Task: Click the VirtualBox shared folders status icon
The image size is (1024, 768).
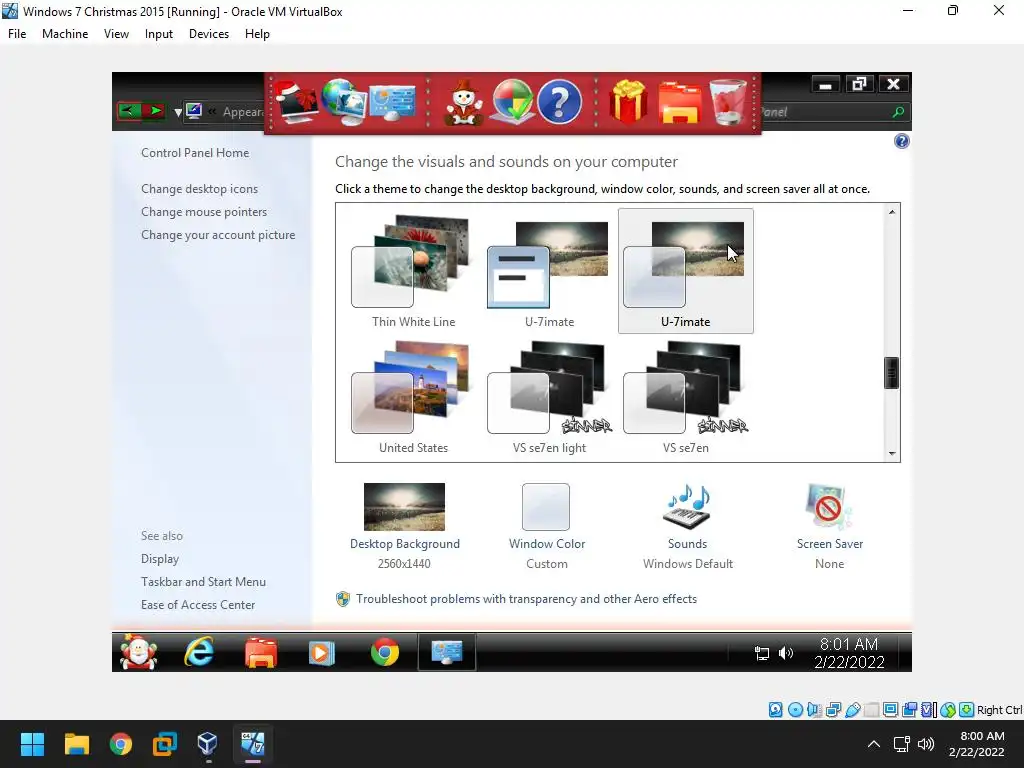Action: coord(871,710)
